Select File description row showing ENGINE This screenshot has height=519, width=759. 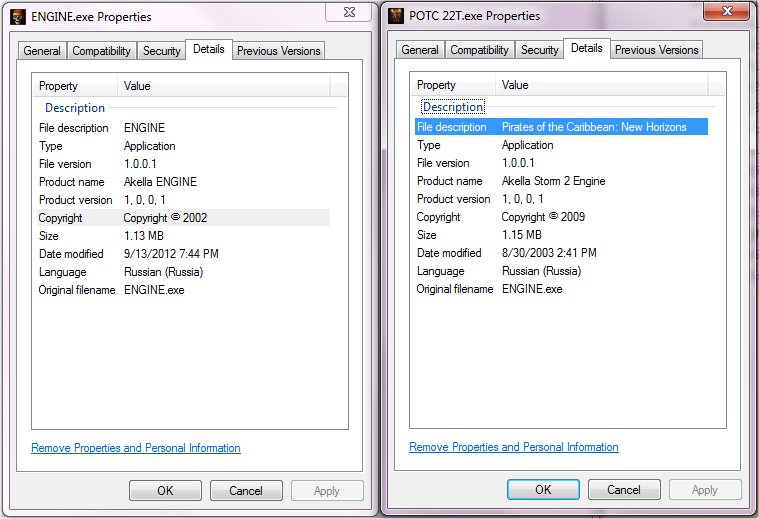183,128
